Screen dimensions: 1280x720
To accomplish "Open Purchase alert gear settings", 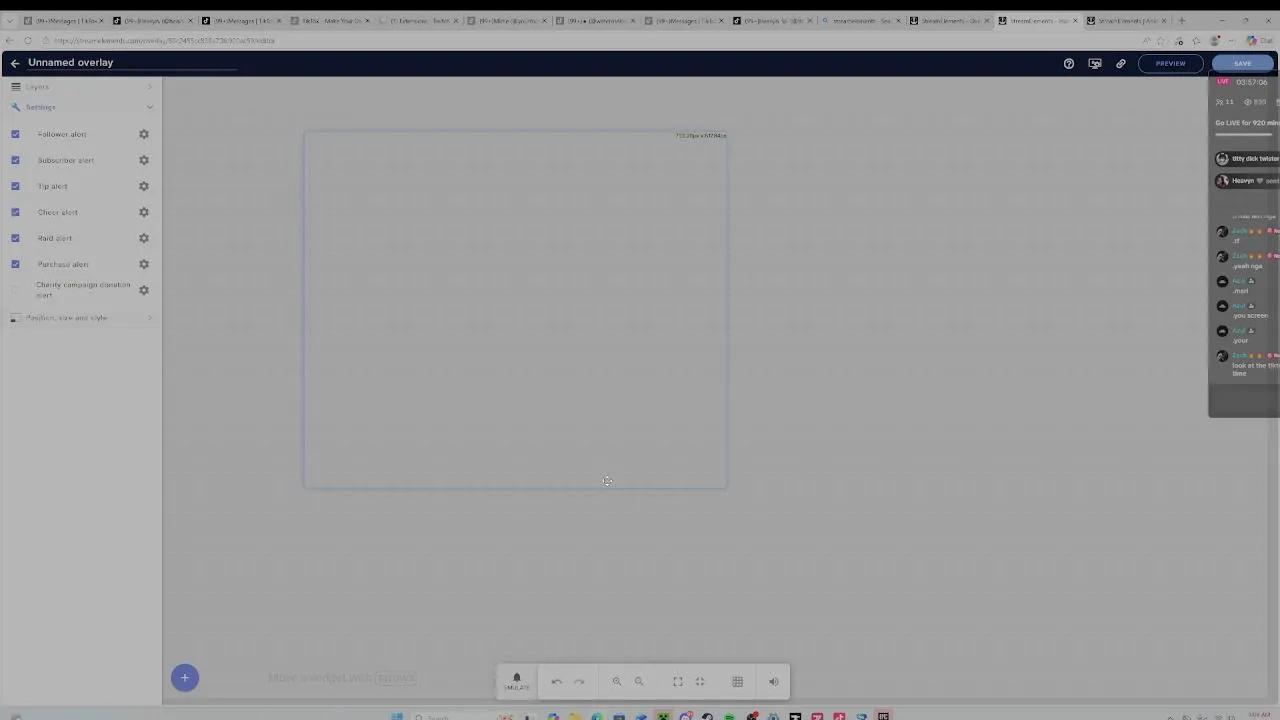I will pyautogui.click(x=144, y=264).
